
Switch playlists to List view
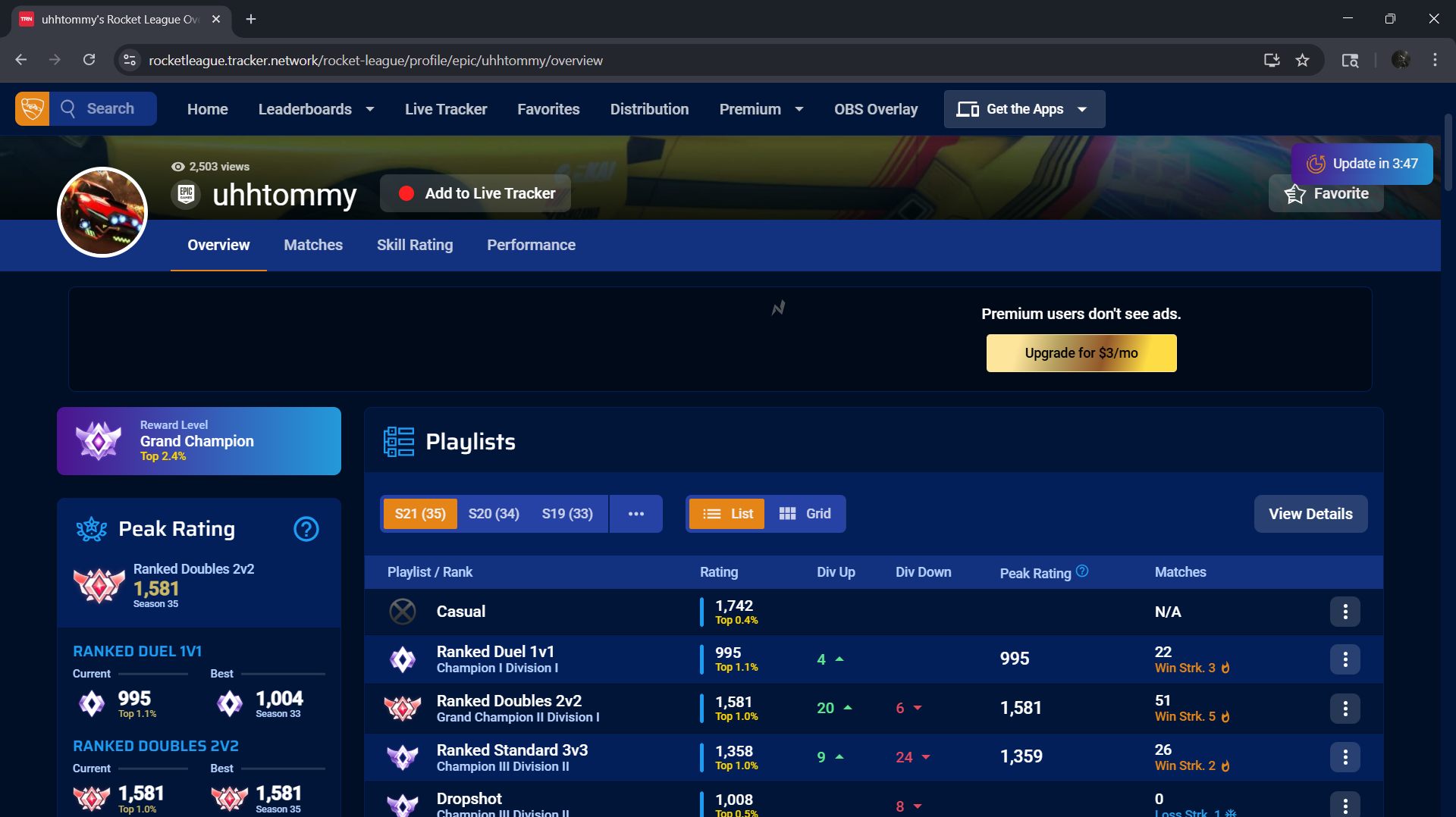pos(726,514)
